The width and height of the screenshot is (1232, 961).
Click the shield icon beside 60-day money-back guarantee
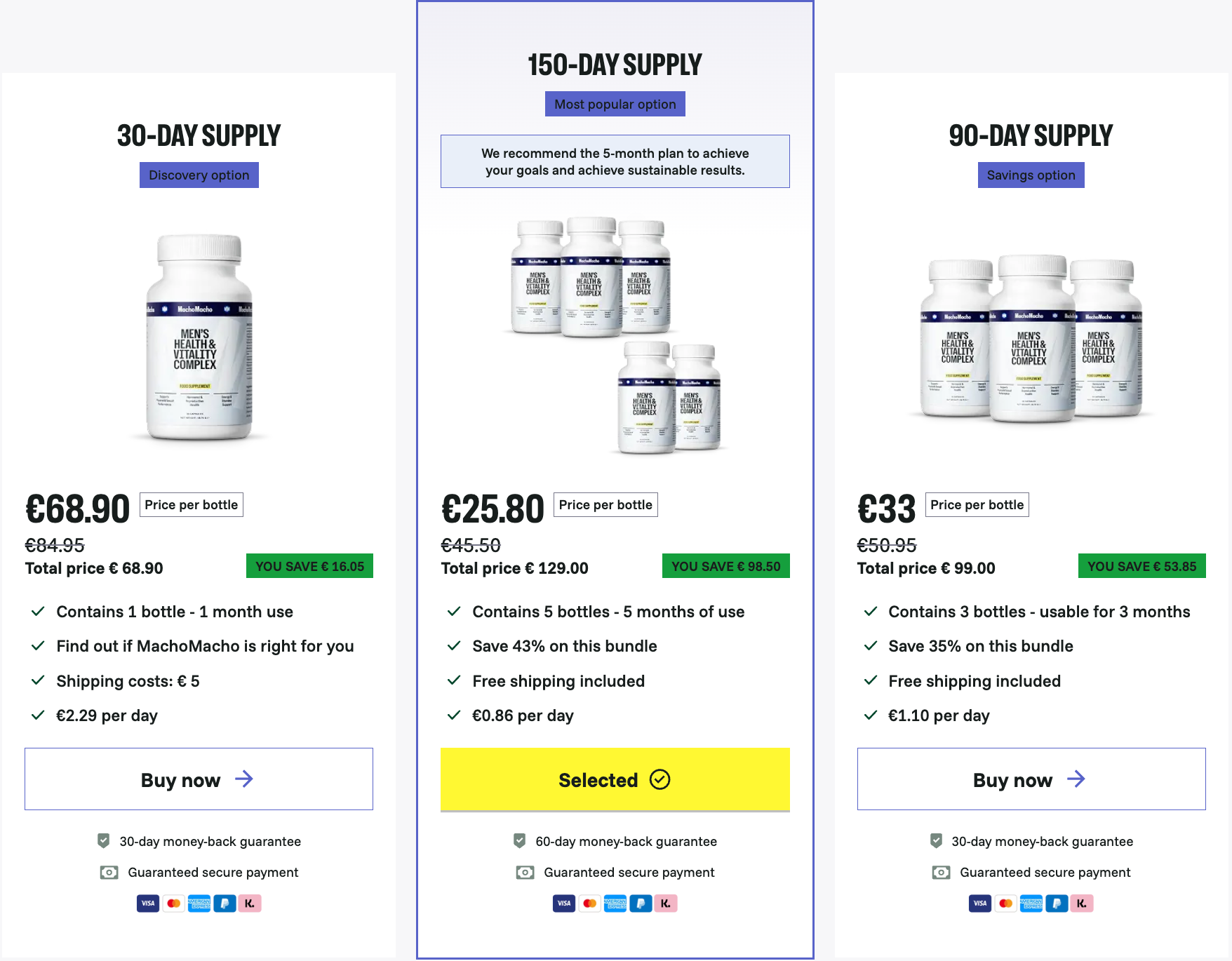click(x=520, y=840)
